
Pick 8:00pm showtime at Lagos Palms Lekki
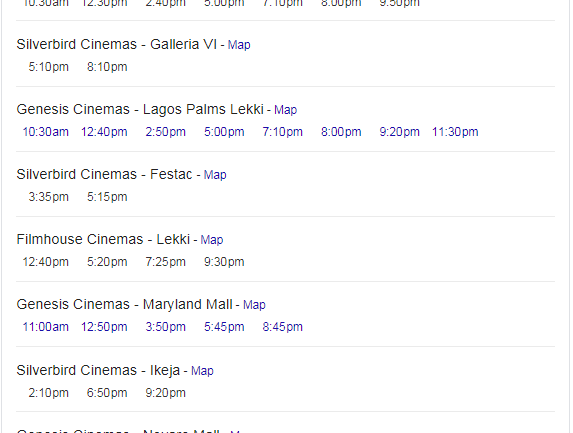(x=341, y=132)
